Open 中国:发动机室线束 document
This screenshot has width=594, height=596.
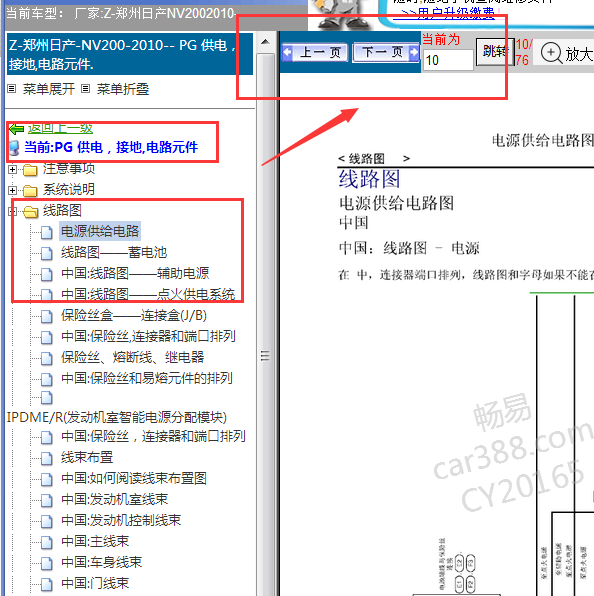pos(114,499)
